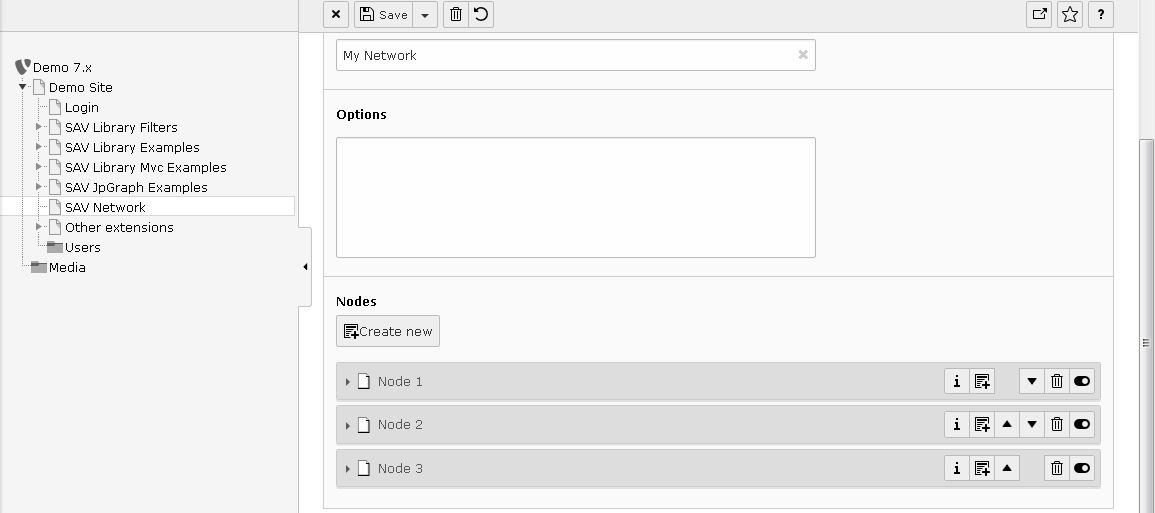Open the Media folder in page tree
This screenshot has width=1155, height=513.
67,267
